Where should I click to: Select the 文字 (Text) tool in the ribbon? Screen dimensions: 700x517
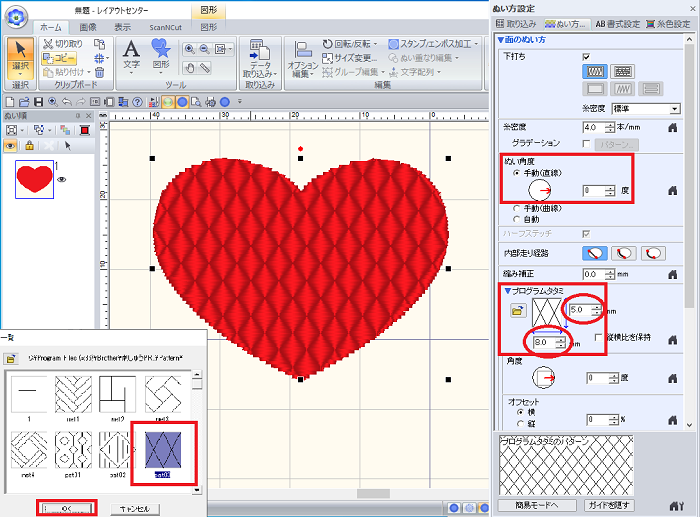[x=131, y=54]
